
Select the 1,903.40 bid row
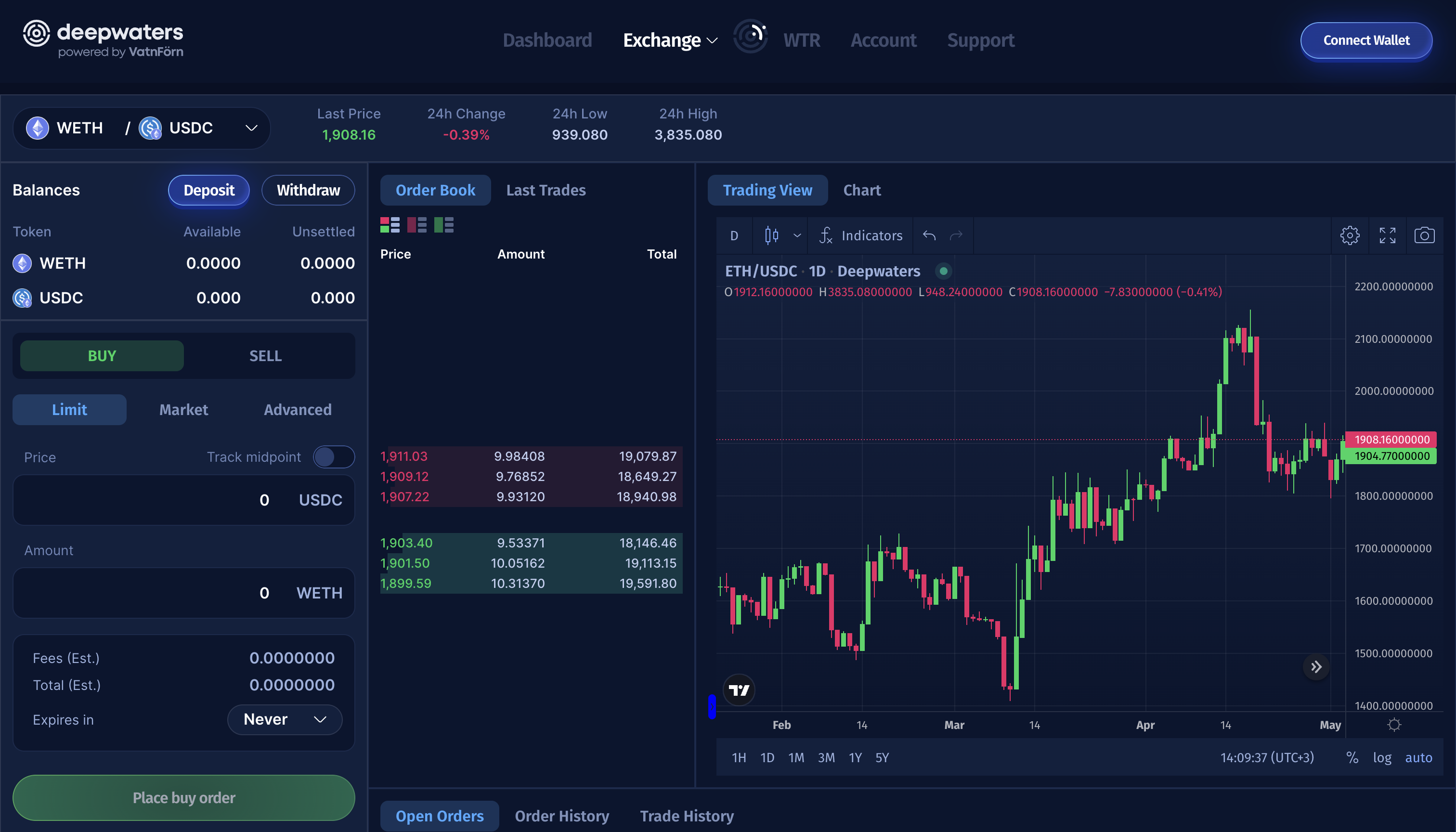531,543
